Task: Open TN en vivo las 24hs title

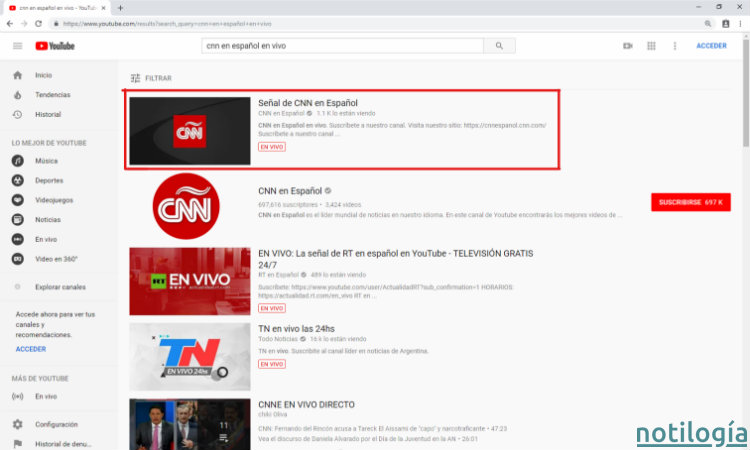Action: coord(297,329)
